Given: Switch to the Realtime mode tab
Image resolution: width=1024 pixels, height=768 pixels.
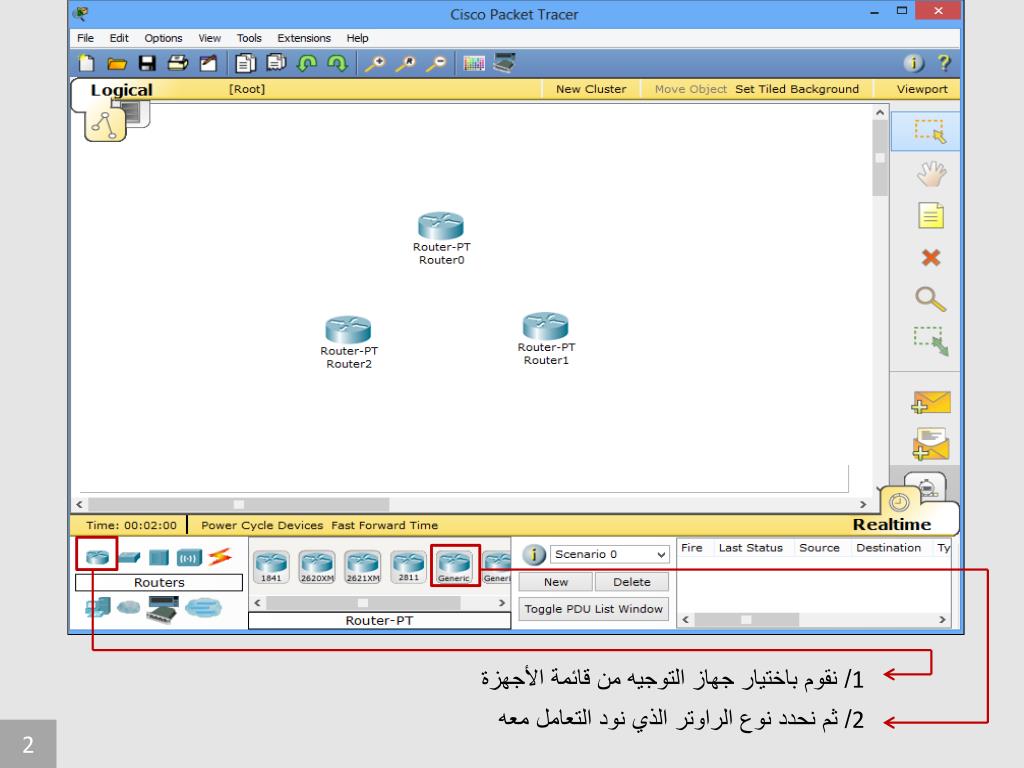Looking at the screenshot, I should pos(891,524).
